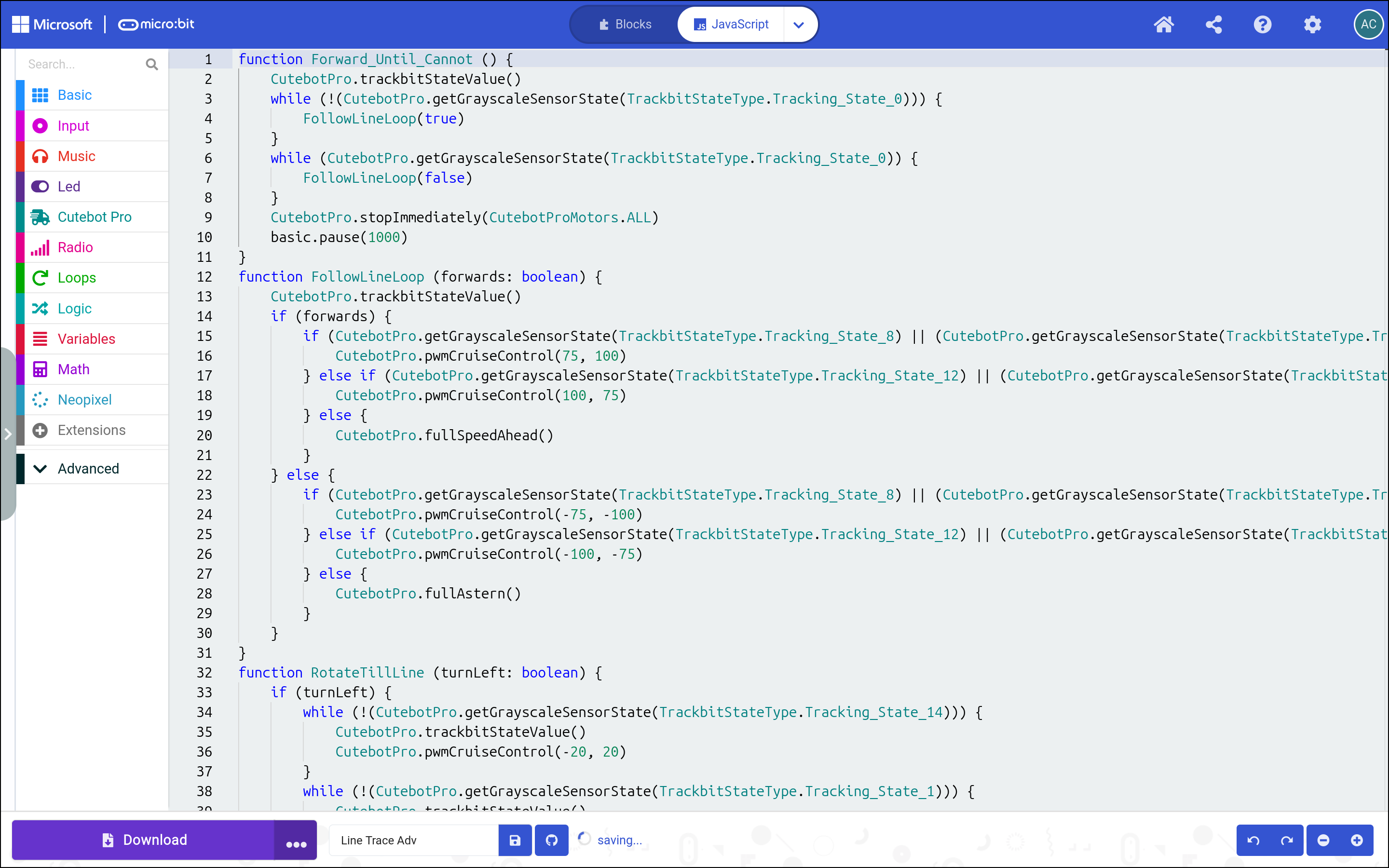This screenshot has width=1389, height=868.
Task: Click the micro:bit logo
Action: coord(156,24)
